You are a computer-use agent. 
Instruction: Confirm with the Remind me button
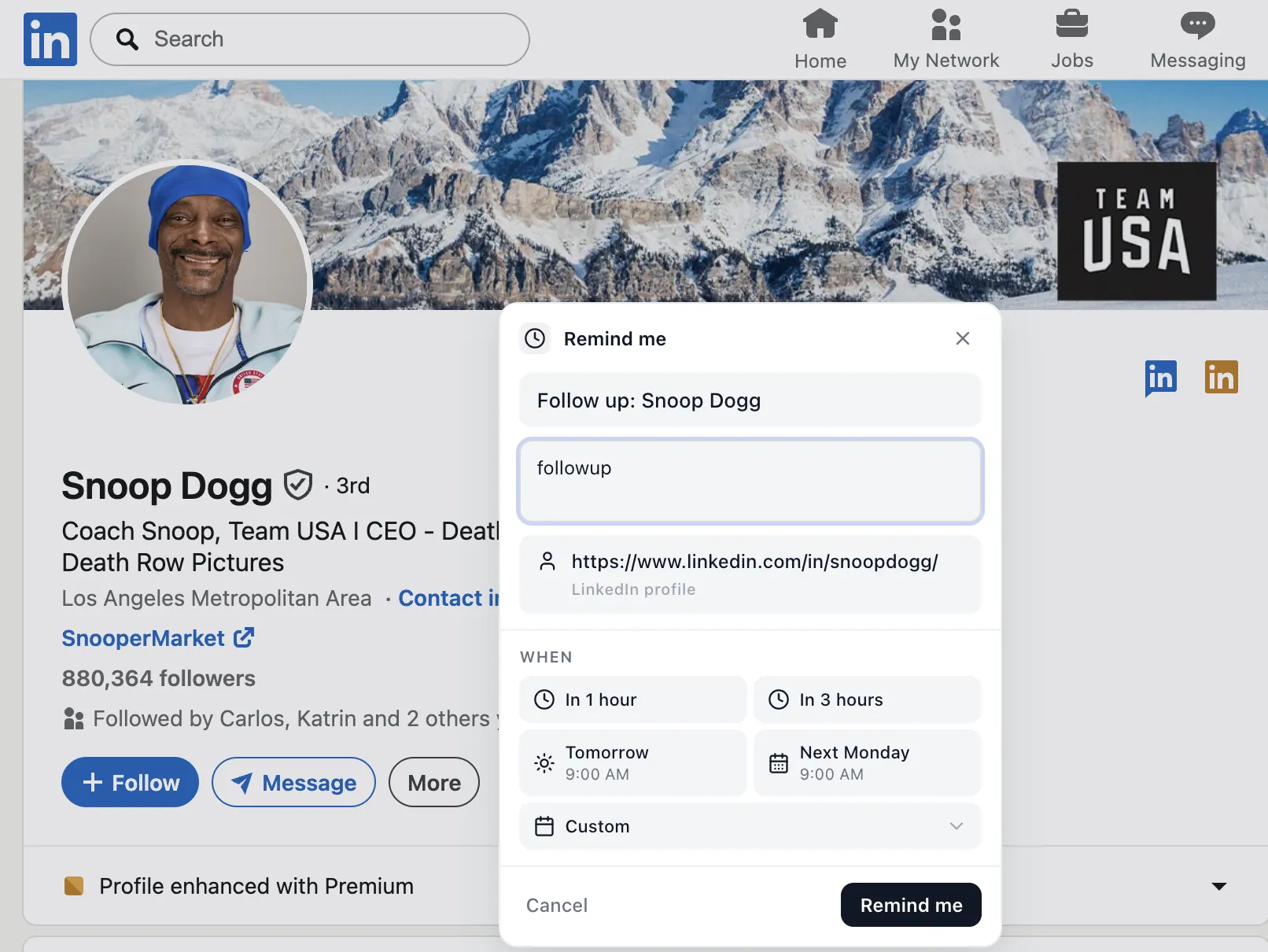pyautogui.click(x=911, y=905)
